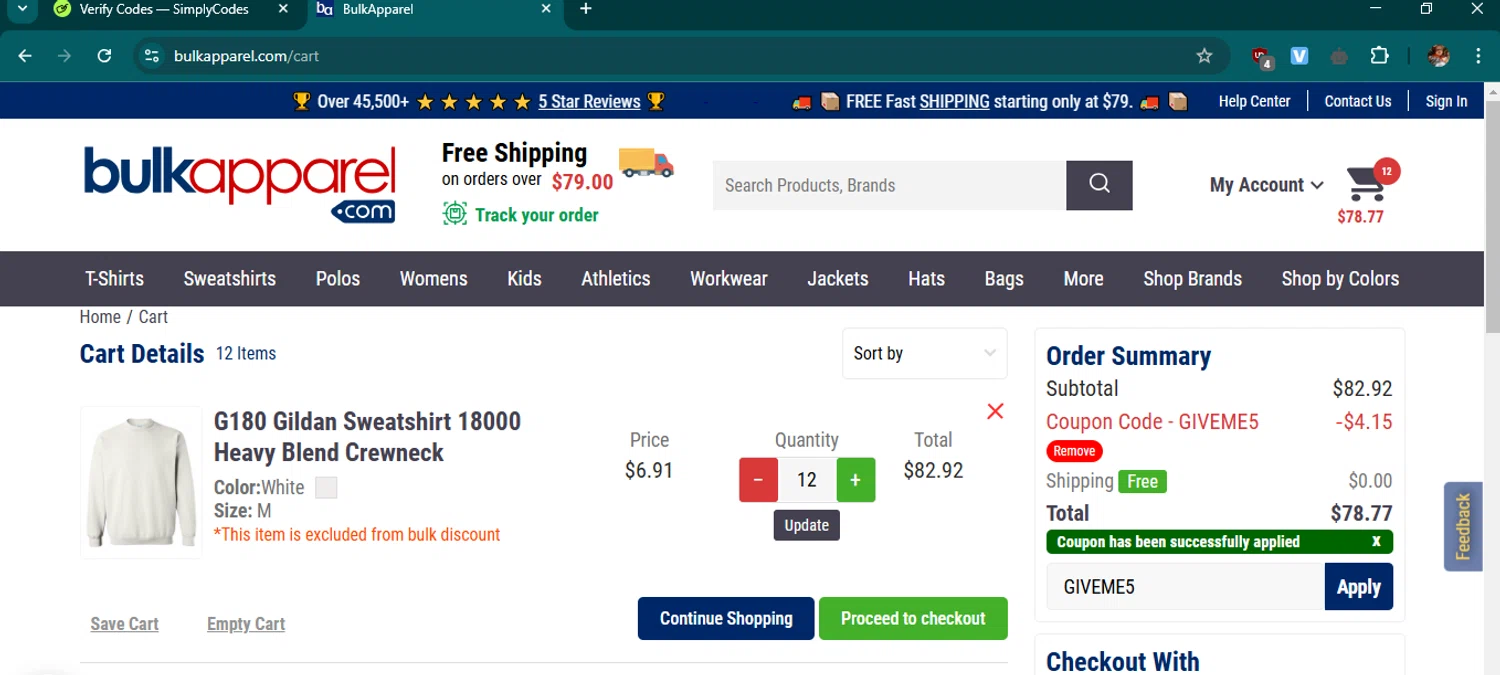The width and height of the screenshot is (1500, 675).
Task: Open the tab search dropdown arrow
Action: tap(21, 9)
